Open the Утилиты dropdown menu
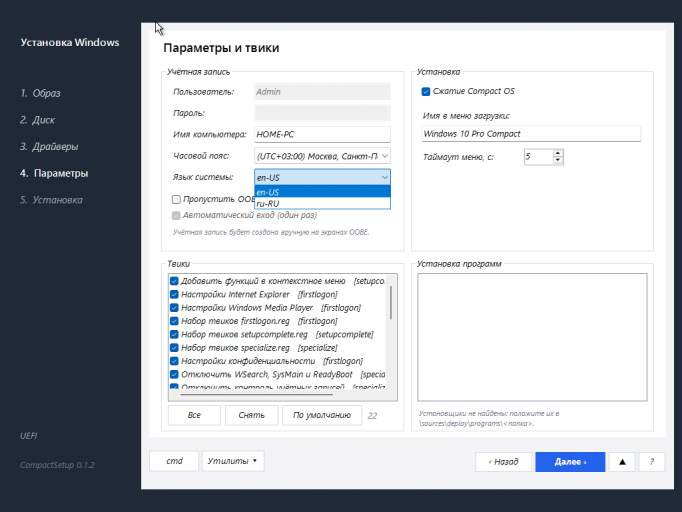The width and height of the screenshot is (682, 512). (x=233, y=461)
